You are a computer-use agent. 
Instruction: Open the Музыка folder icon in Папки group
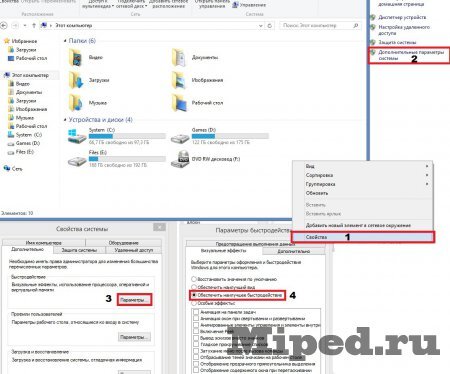click(76, 103)
